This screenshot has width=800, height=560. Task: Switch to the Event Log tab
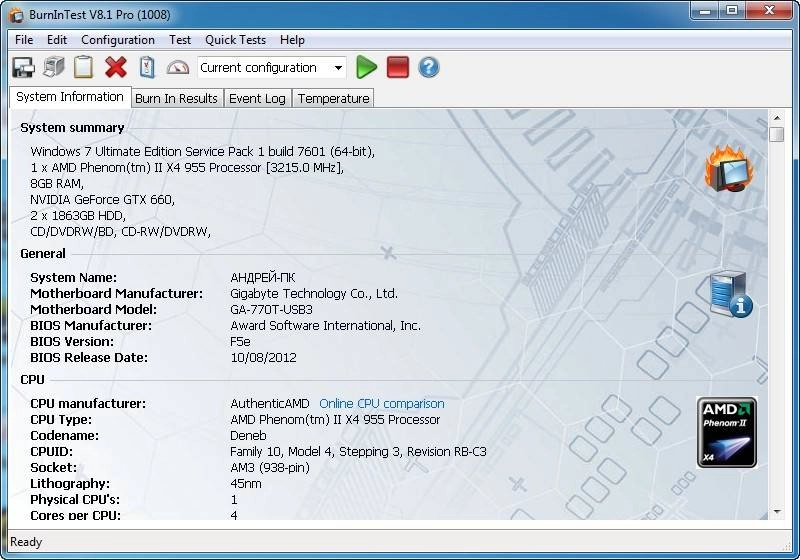coord(257,98)
